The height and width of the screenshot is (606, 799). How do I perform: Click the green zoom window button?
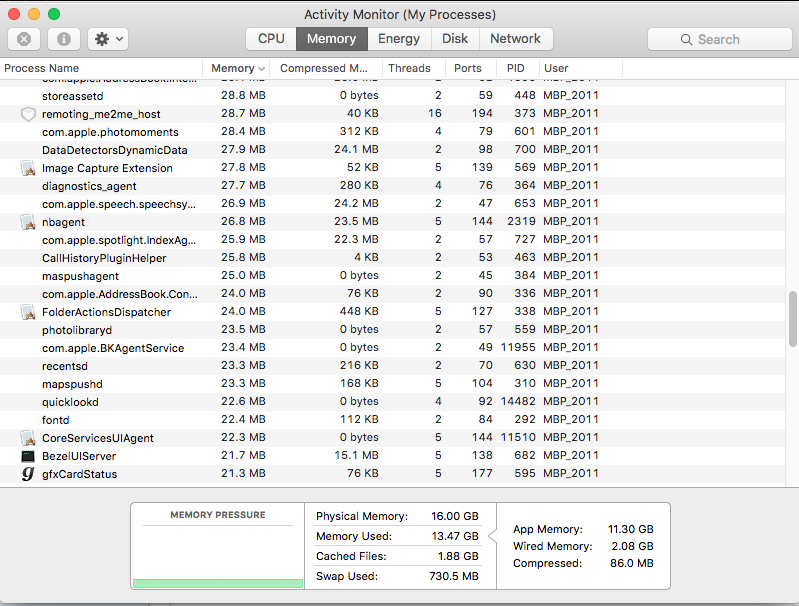(54, 14)
